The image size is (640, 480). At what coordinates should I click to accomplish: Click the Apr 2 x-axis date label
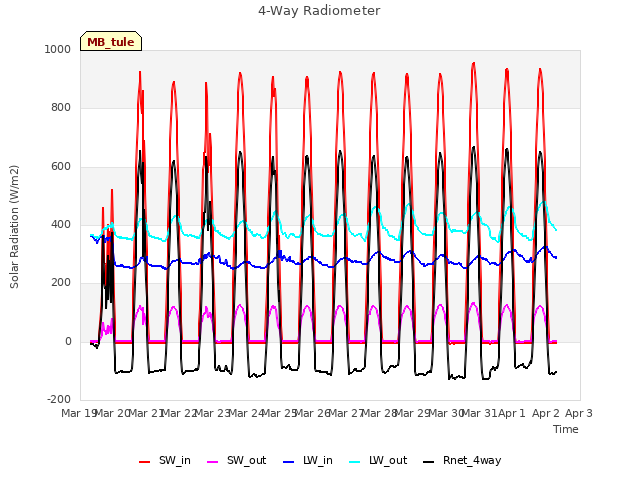[x=546, y=413]
